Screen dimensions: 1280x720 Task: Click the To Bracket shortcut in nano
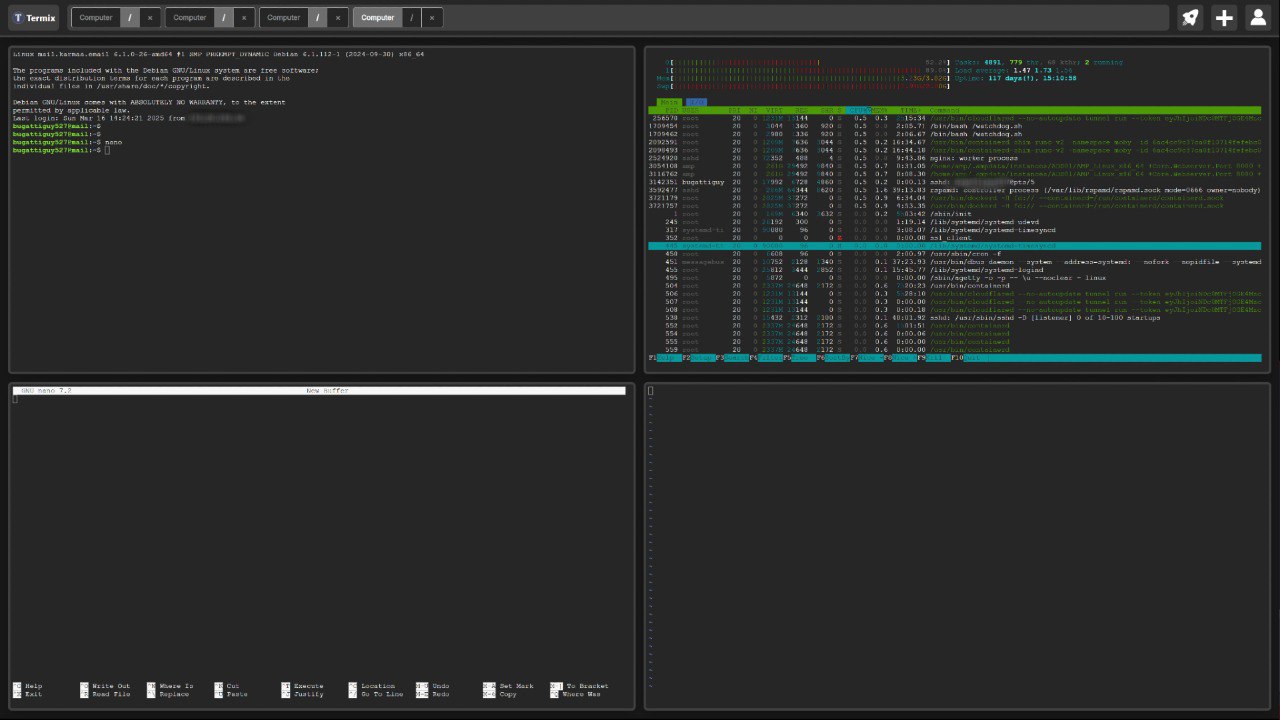[x=579, y=686]
